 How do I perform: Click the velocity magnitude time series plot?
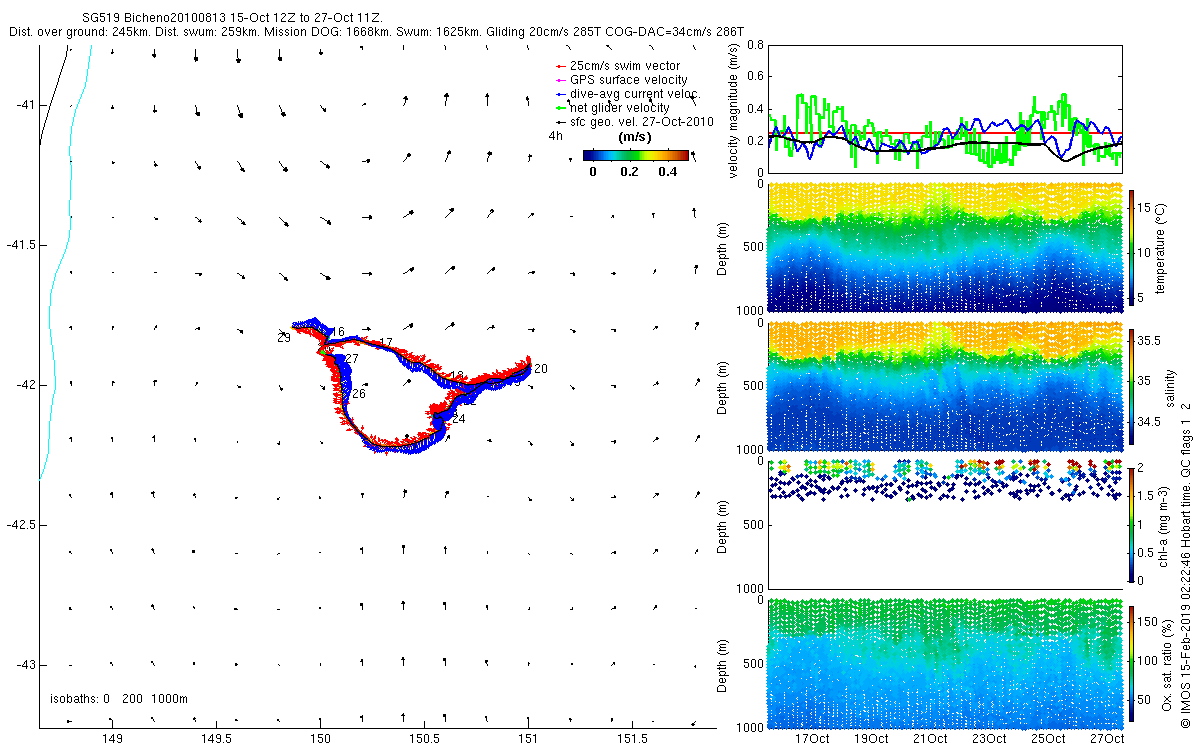pos(944,108)
